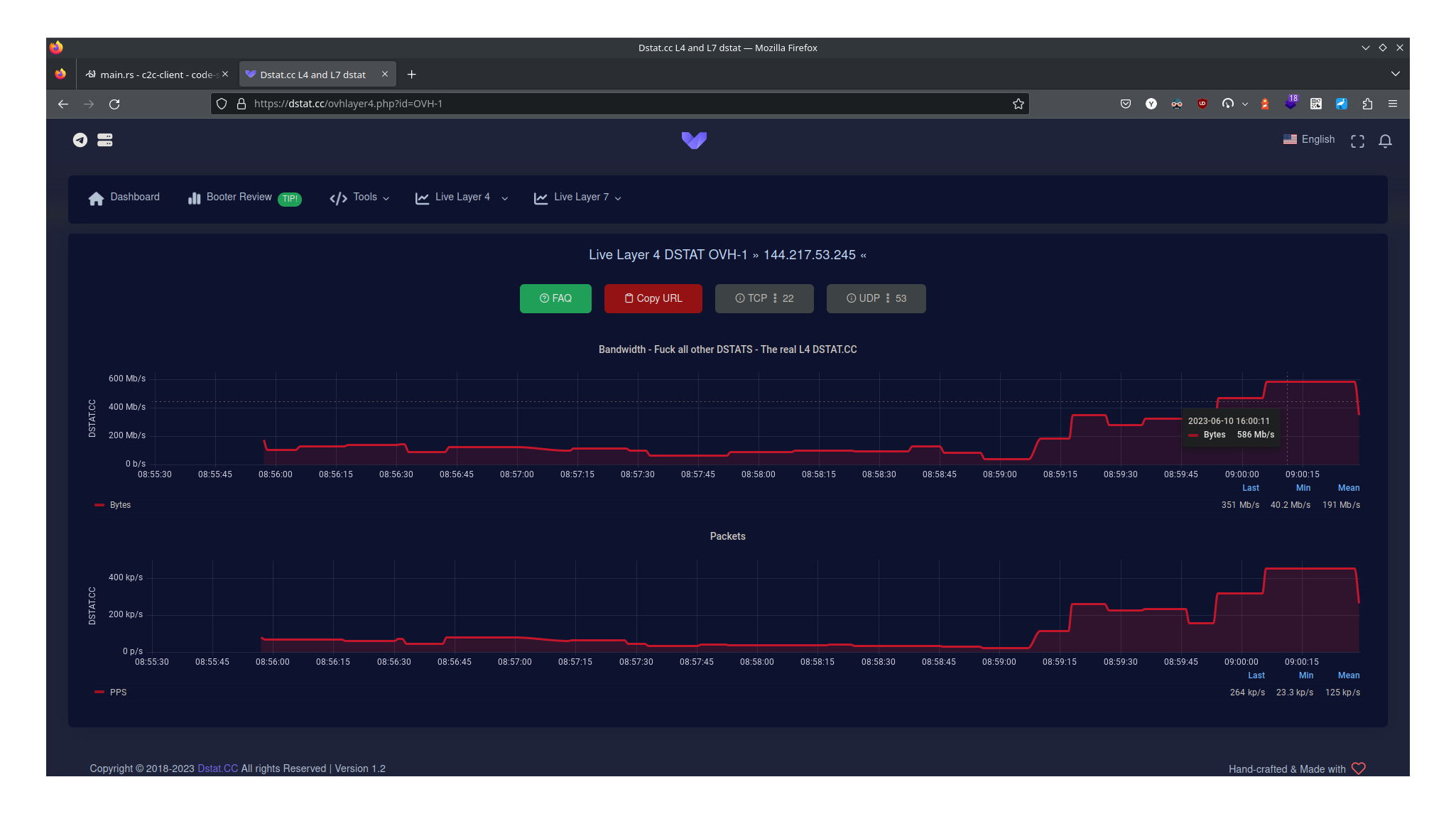Screen dimensions: 1456x831
Task: Open the Firefox hamburger menu
Action: [1393, 104]
